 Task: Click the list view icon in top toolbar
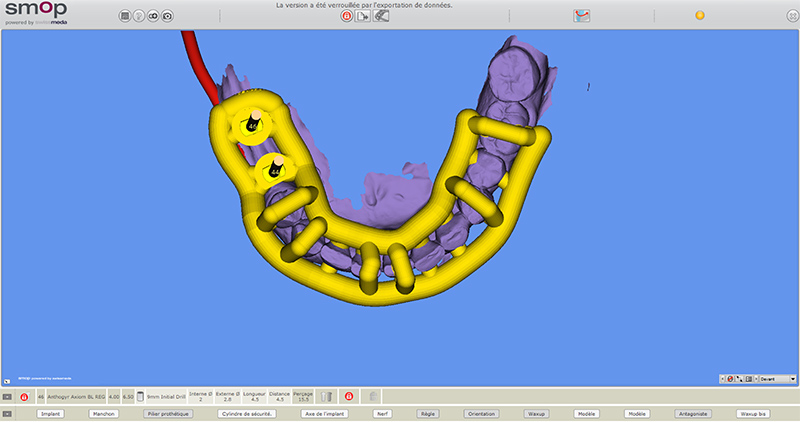[x=125, y=16]
